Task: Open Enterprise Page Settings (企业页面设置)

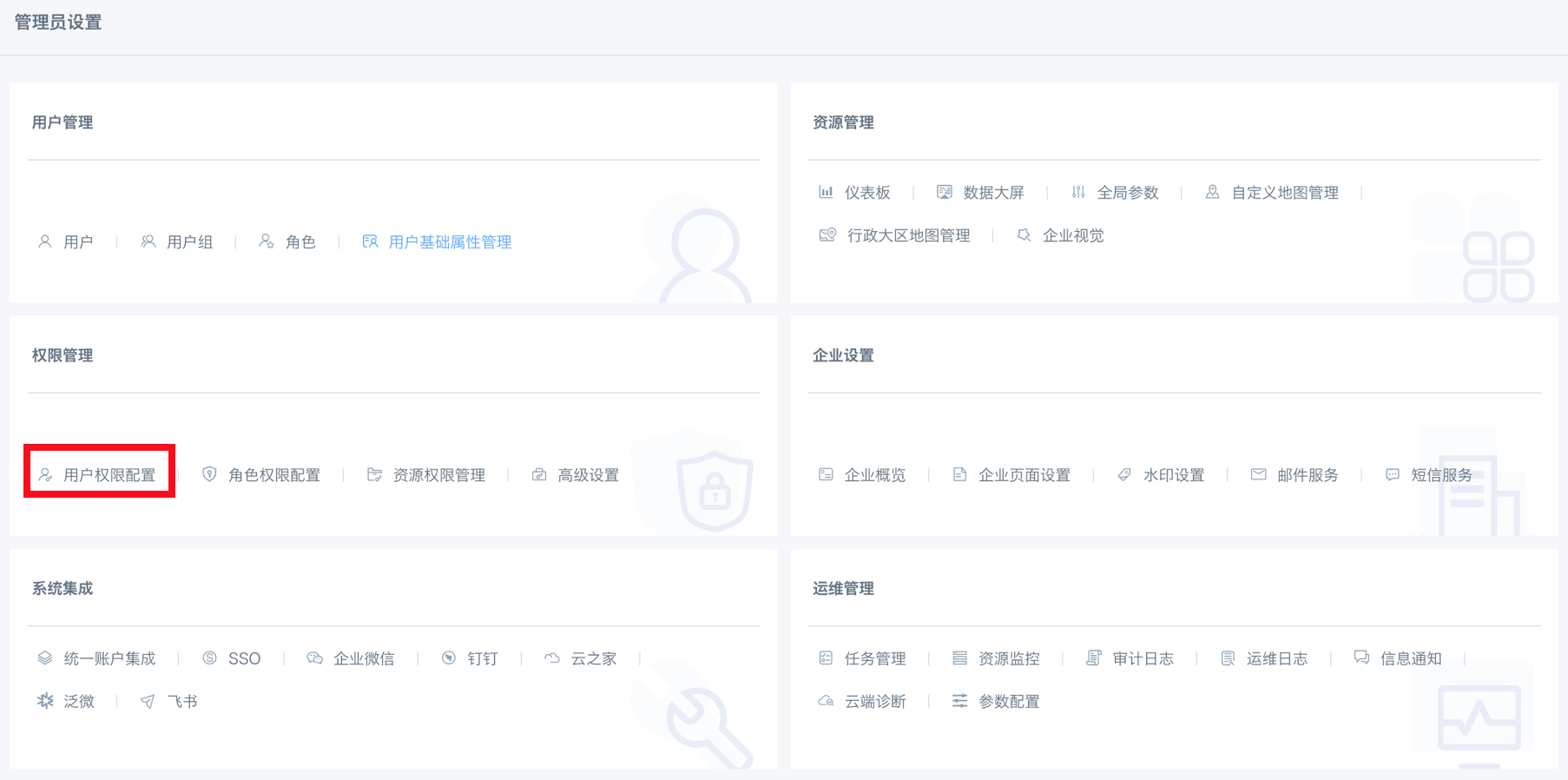Action: (x=1024, y=475)
